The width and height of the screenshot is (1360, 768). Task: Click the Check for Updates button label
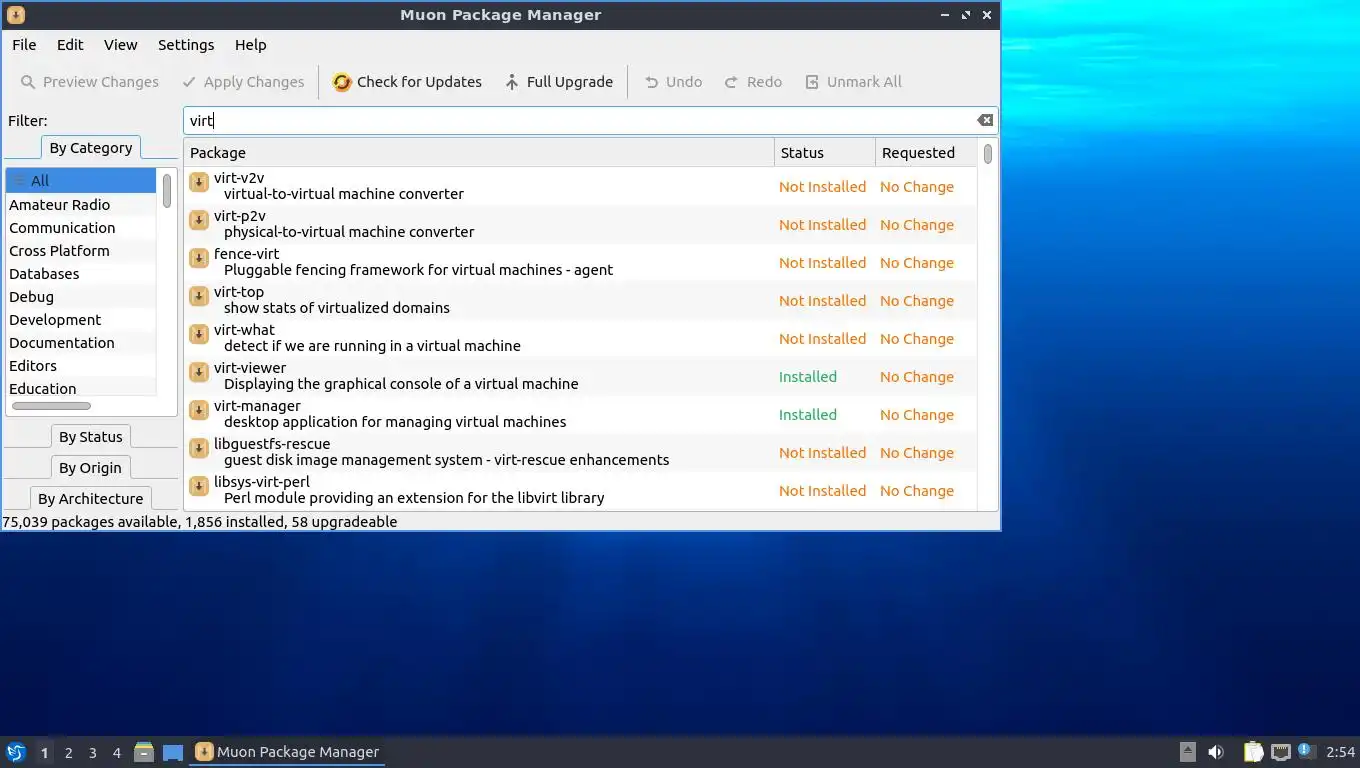[x=419, y=82]
